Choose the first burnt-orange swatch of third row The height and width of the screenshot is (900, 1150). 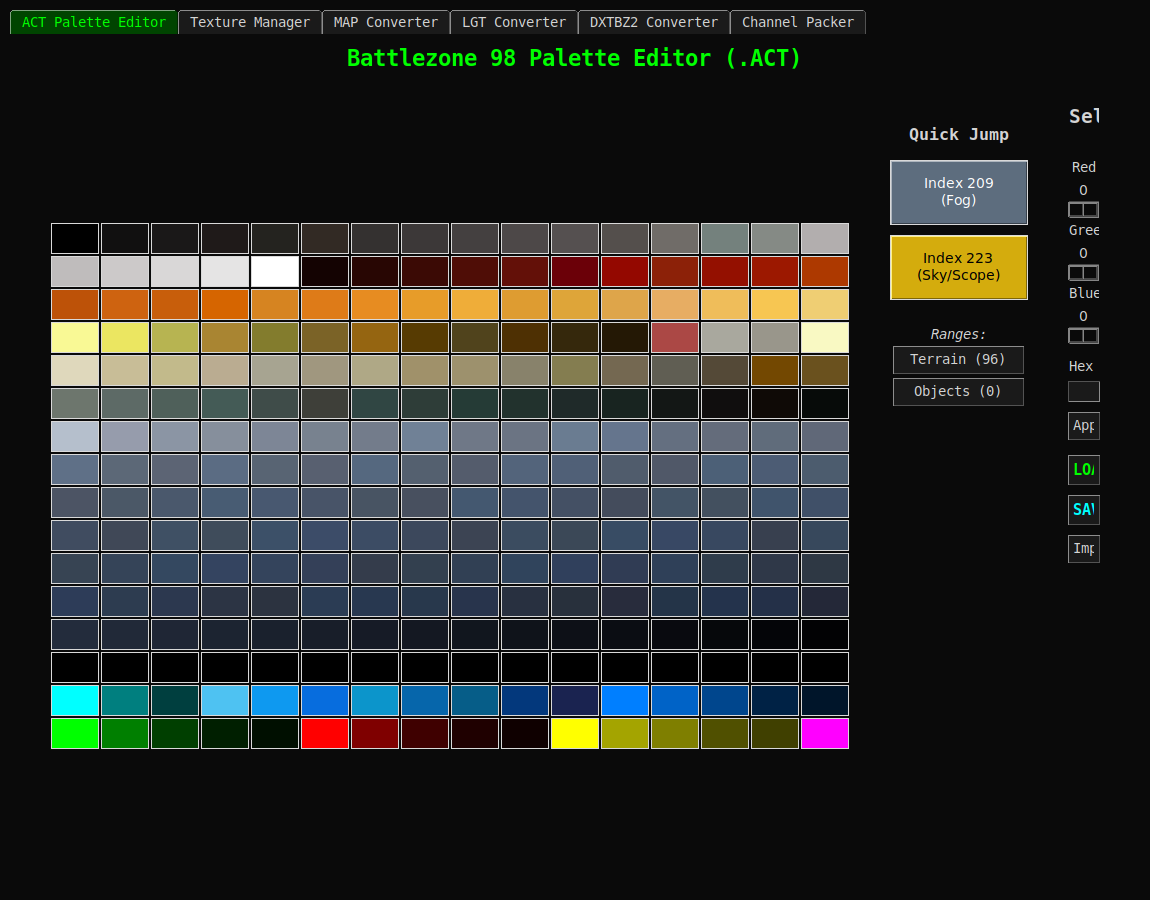[x=75, y=304]
